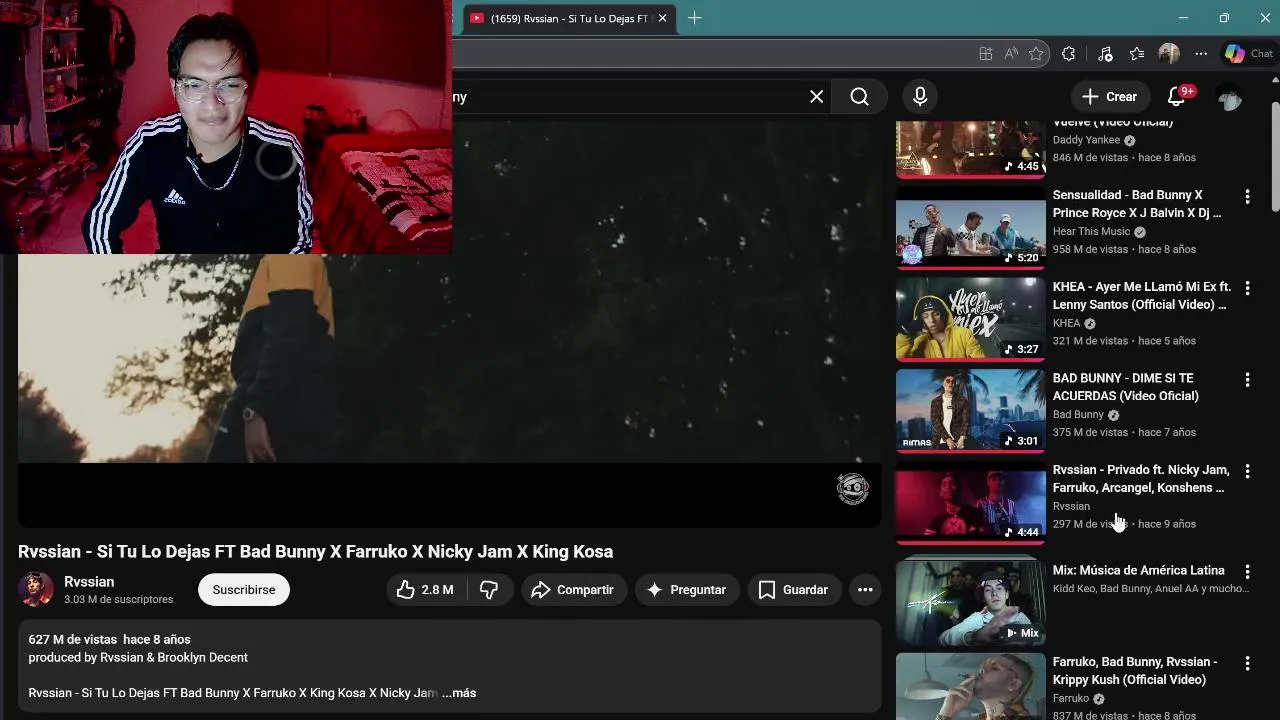Click the YouTube search magnifier button

coord(860,97)
